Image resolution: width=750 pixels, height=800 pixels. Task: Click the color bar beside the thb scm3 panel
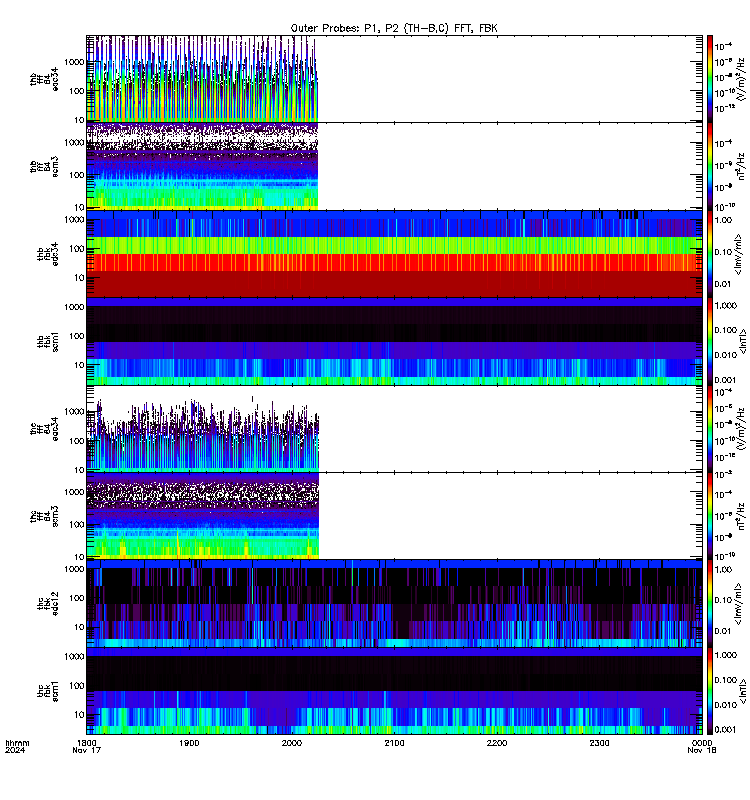710,166
